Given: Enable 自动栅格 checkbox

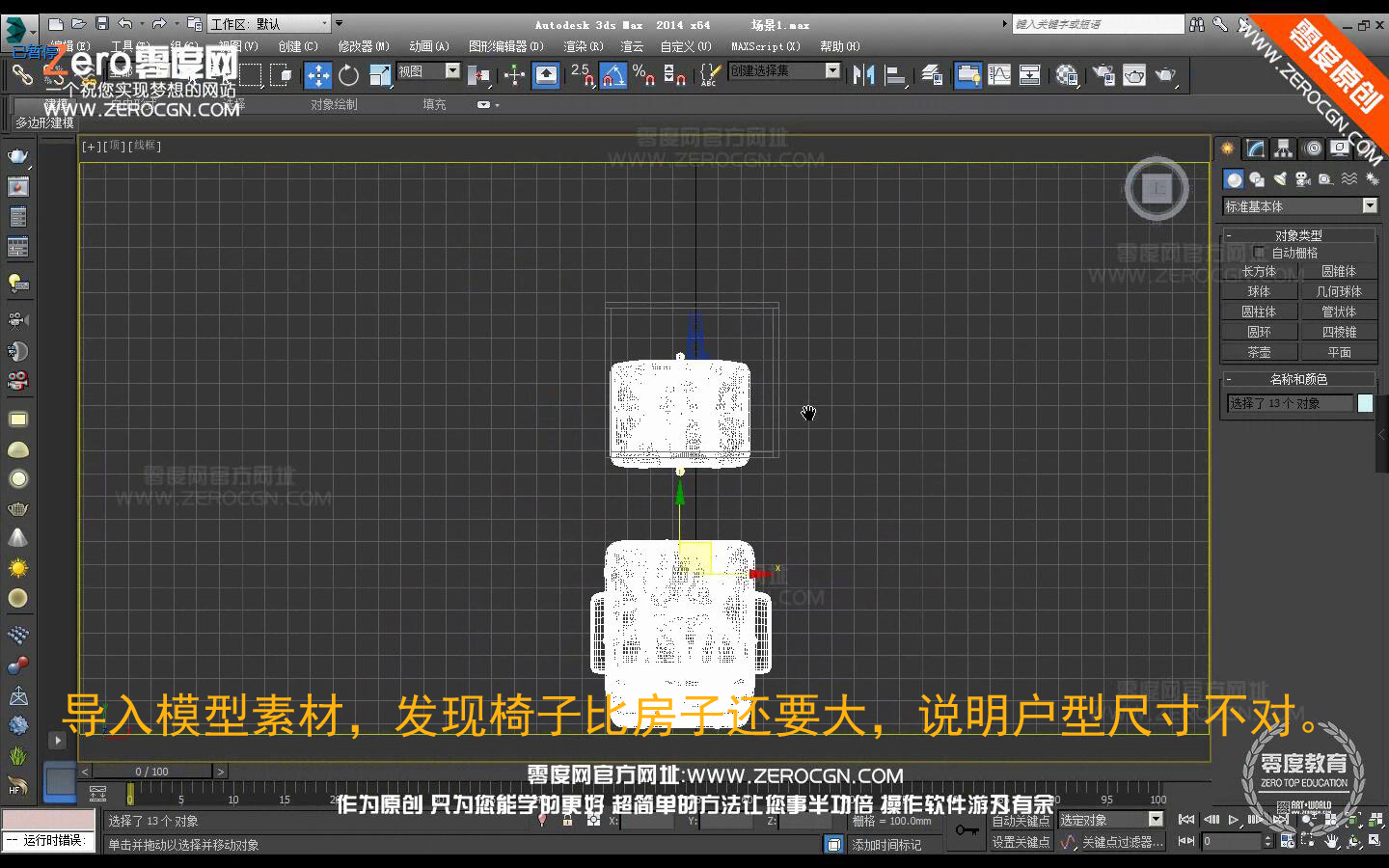Looking at the screenshot, I should coord(1259,253).
